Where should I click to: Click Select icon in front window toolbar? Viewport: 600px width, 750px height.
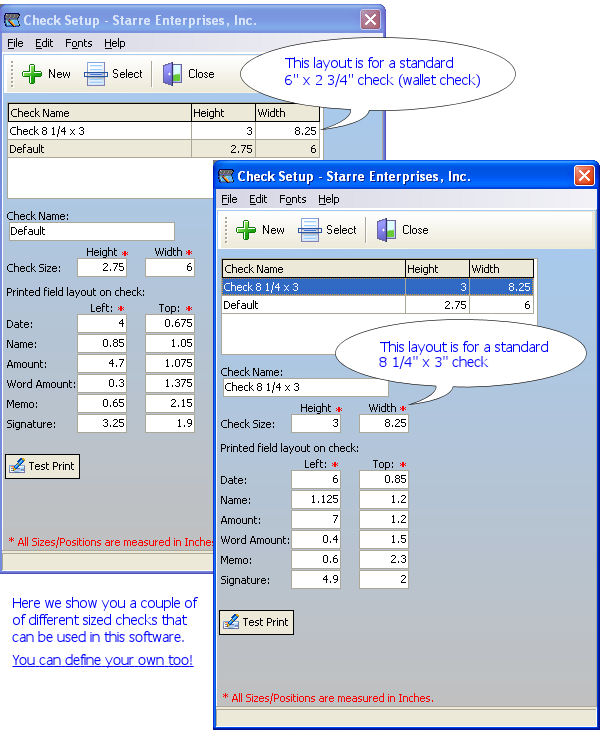pyautogui.click(x=310, y=230)
